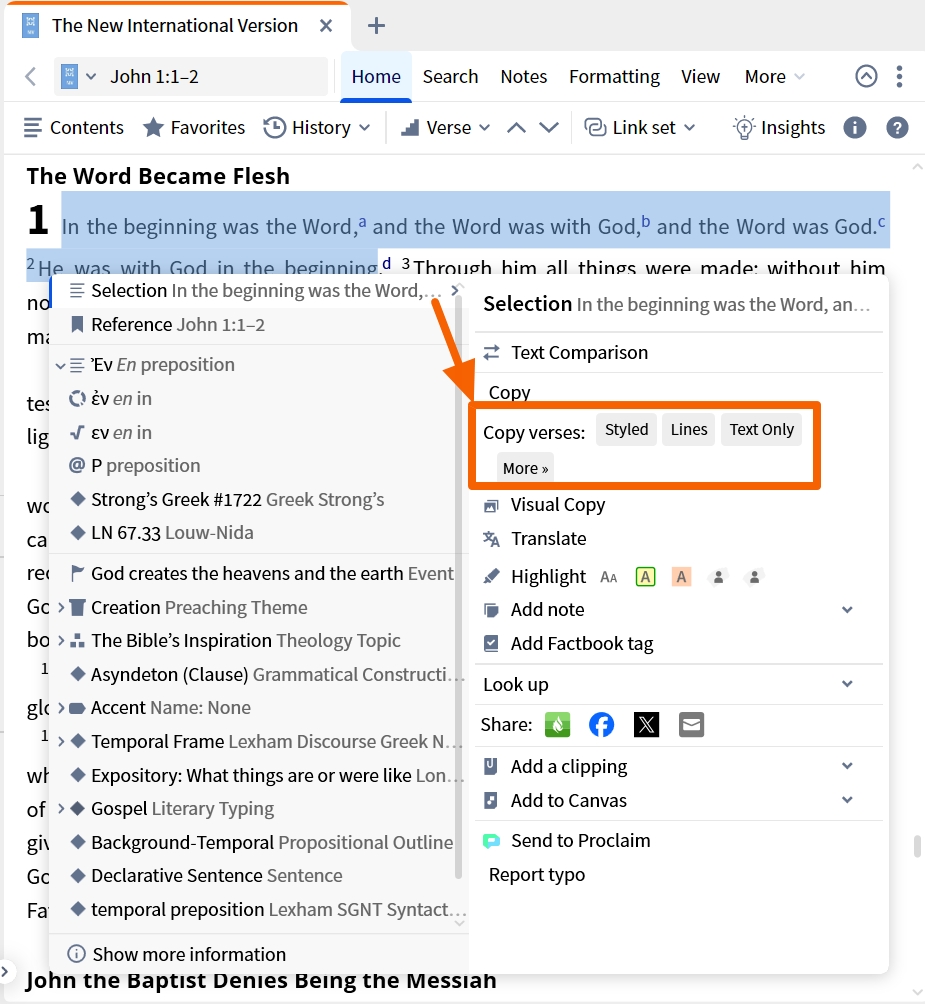Viewport: 925px width, 1004px height.
Task: Click the back navigation arrow
Action: point(30,76)
